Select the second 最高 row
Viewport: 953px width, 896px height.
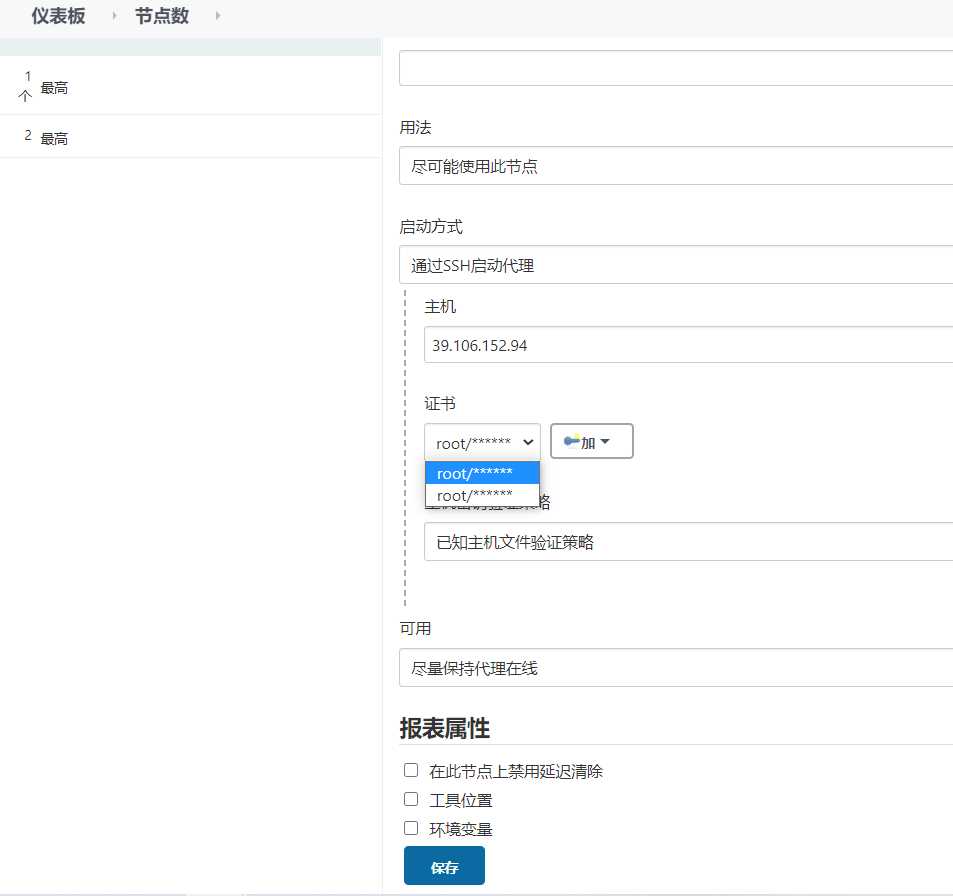tap(190, 137)
